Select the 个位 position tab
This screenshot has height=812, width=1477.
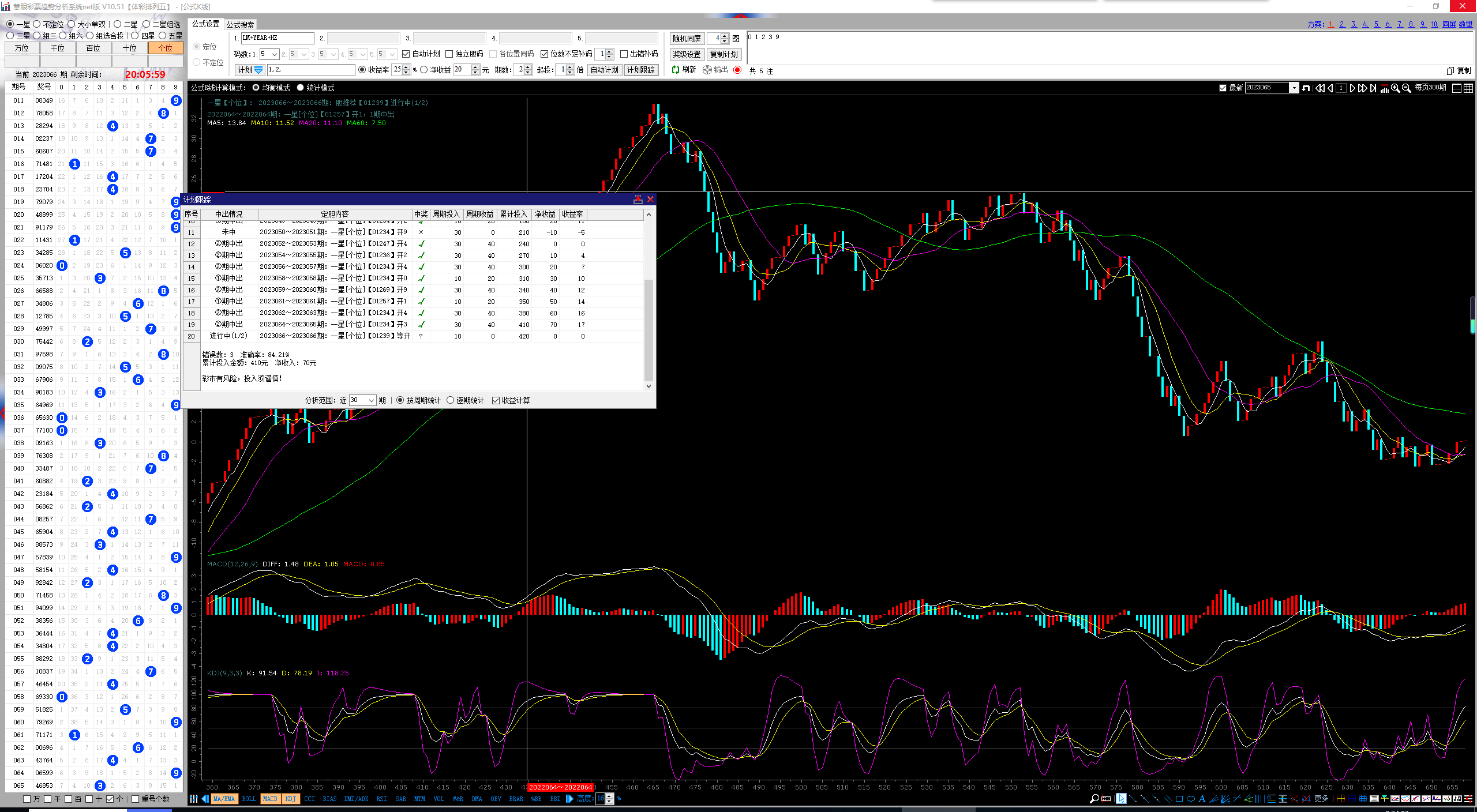click(166, 48)
